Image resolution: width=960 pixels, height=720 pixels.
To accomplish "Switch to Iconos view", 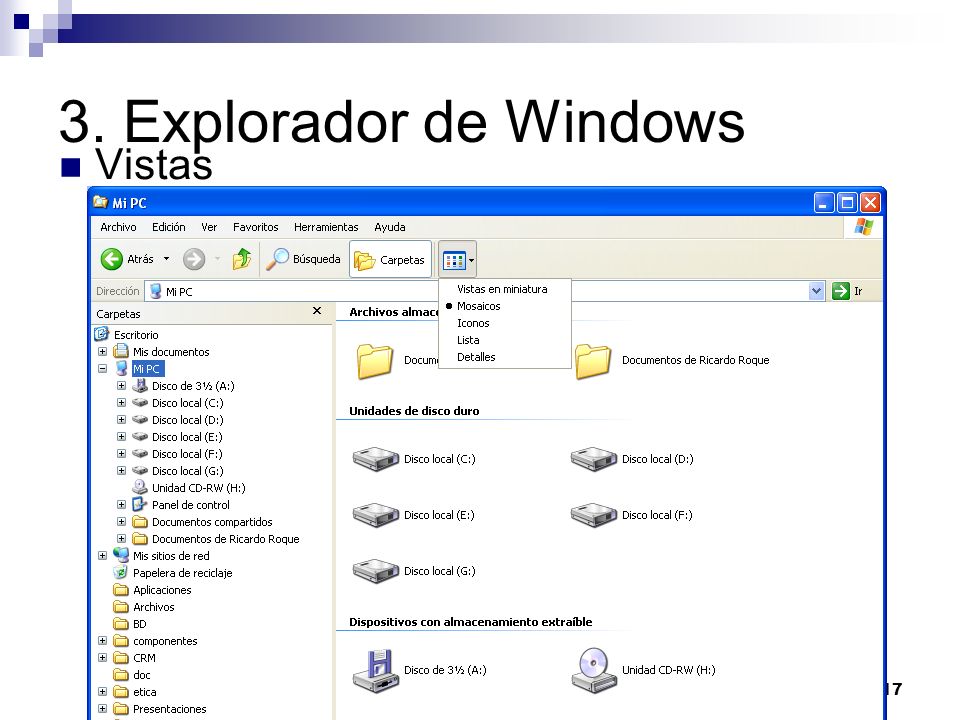I will (x=473, y=323).
